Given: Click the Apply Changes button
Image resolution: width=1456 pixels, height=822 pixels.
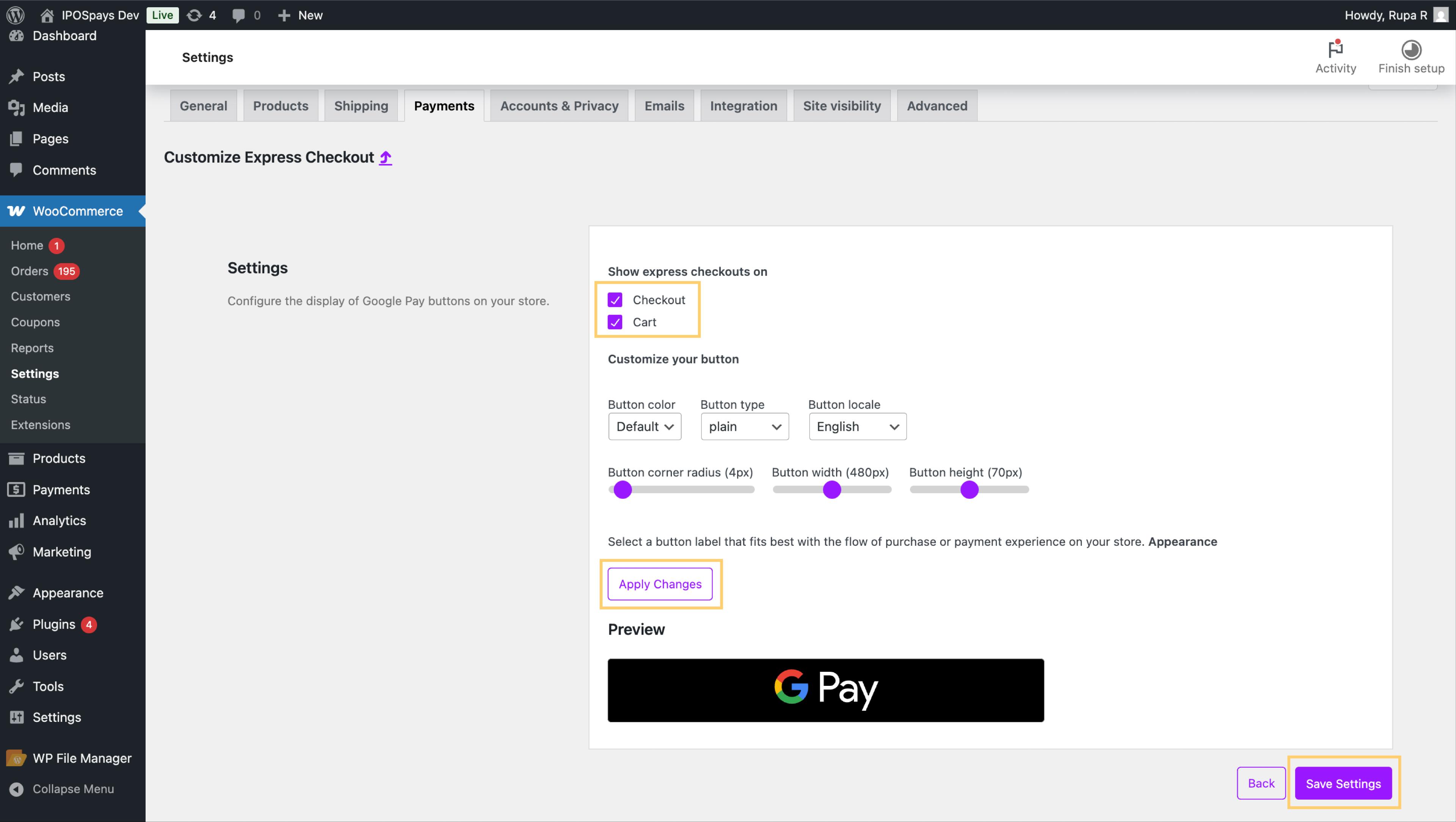Looking at the screenshot, I should (660, 584).
